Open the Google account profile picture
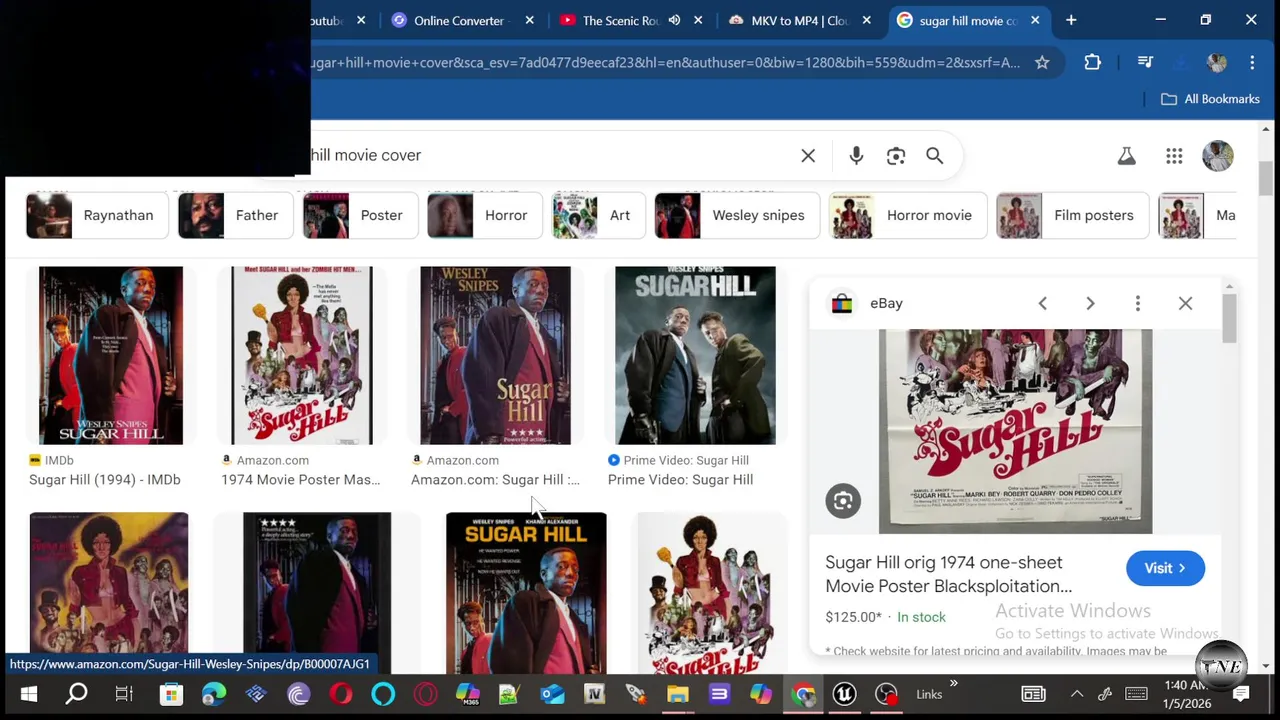 click(1217, 156)
